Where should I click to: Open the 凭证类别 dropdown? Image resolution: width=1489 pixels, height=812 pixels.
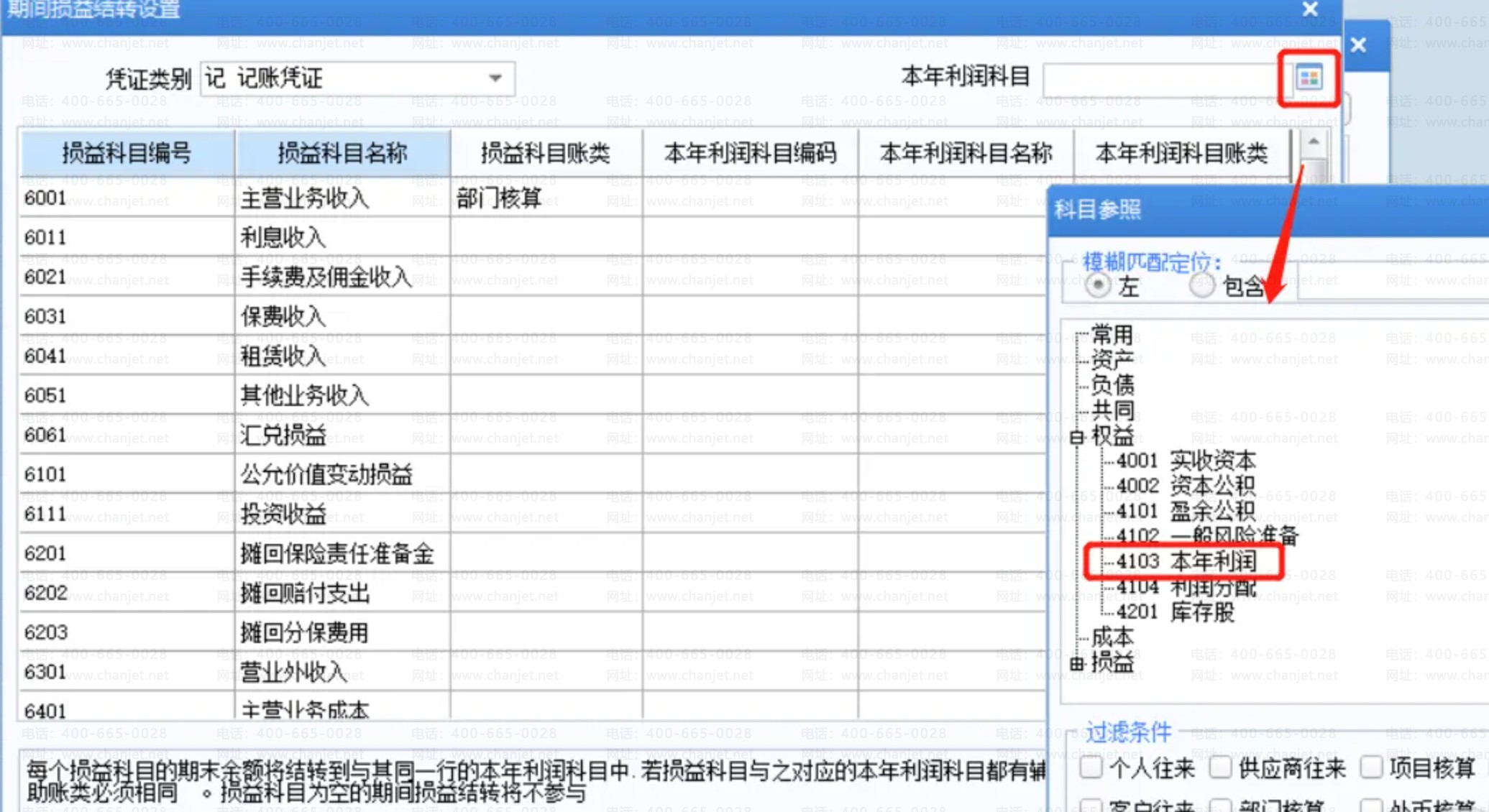tap(495, 78)
